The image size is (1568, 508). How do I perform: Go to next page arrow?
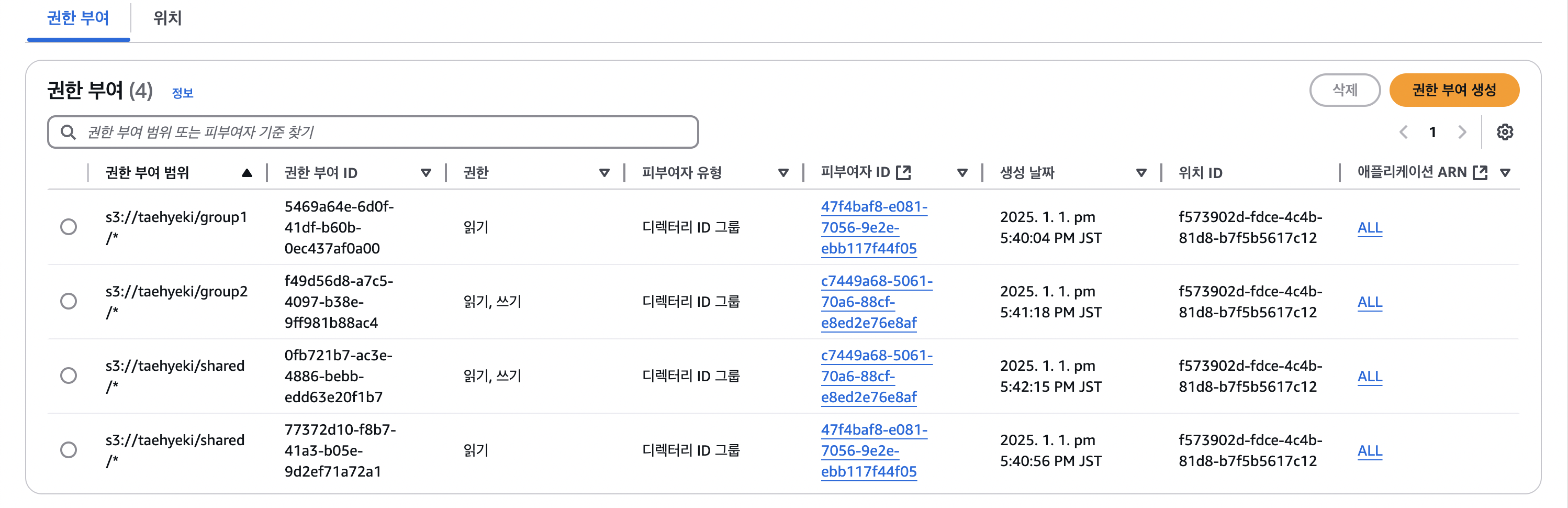tap(1462, 132)
